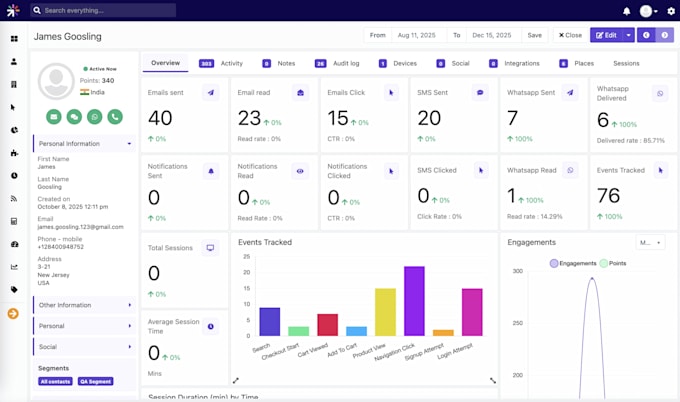Image resolution: width=680 pixels, height=402 pixels.
Task: Open the Edit button dropdown arrow
Action: [x=628, y=35]
